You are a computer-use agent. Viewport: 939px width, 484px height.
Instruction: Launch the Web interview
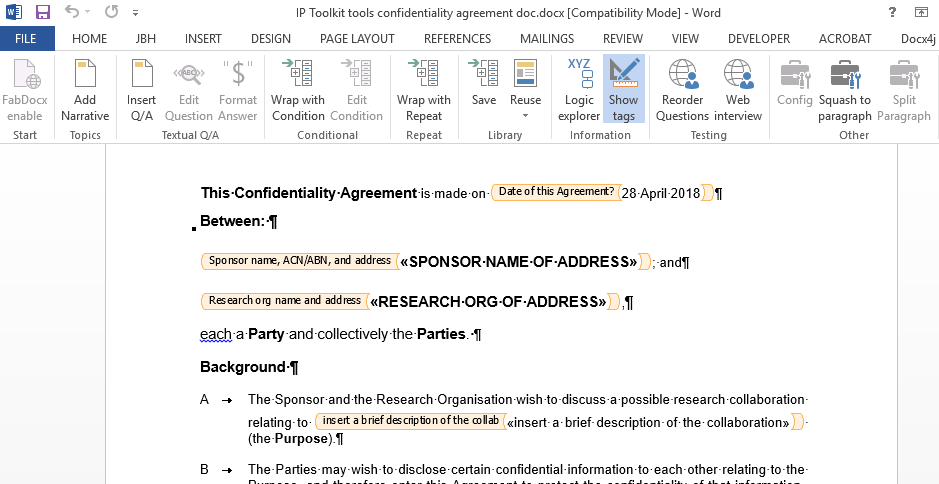(x=738, y=90)
